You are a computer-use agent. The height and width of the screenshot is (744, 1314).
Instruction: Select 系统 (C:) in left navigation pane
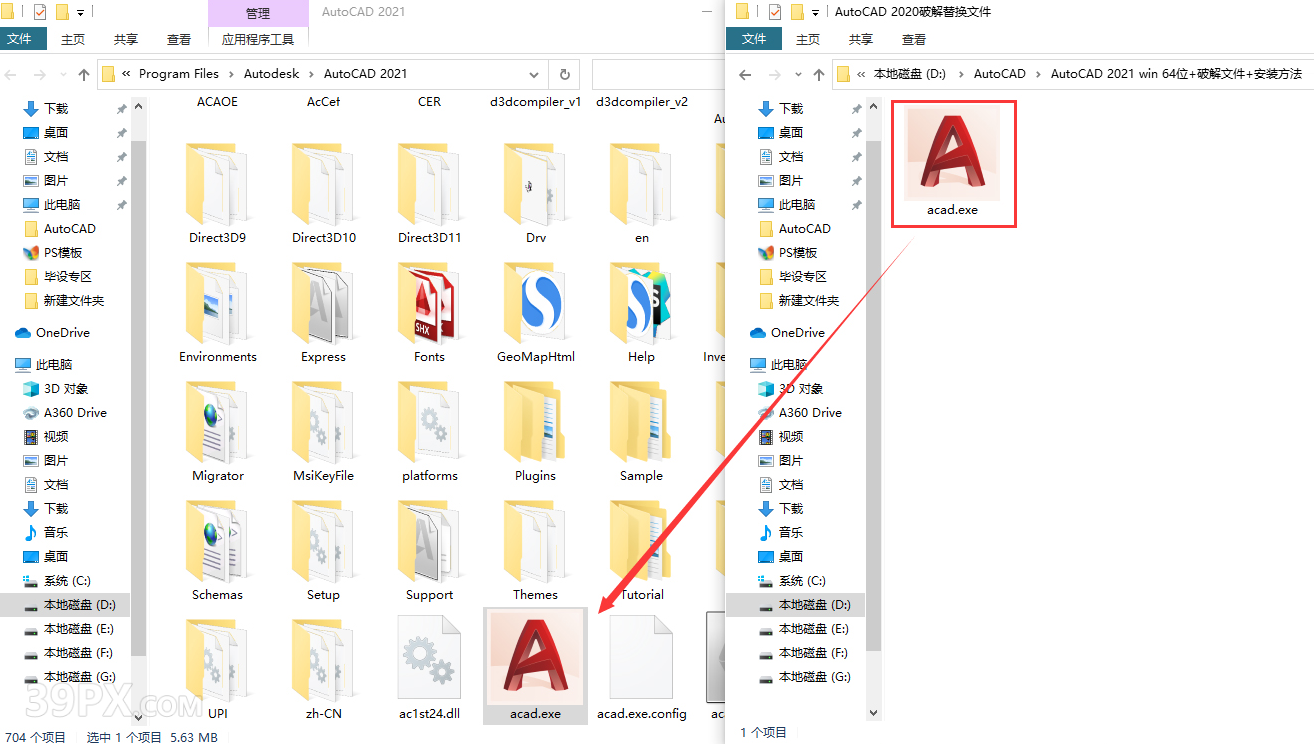coord(67,580)
